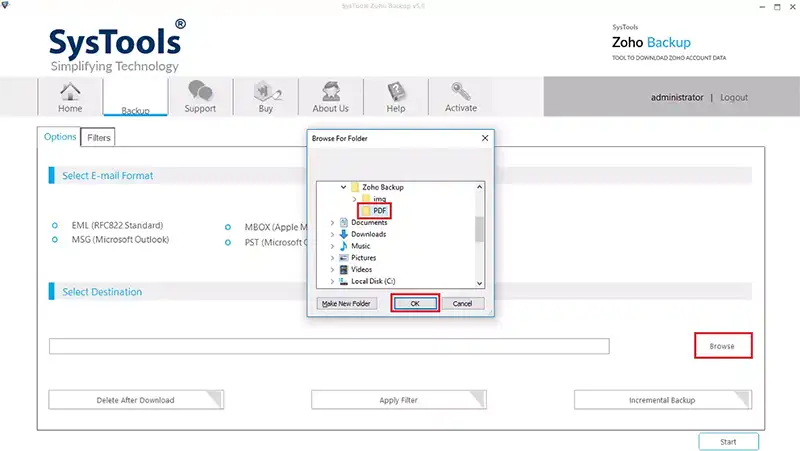Open the Activate key icon

click(x=461, y=91)
